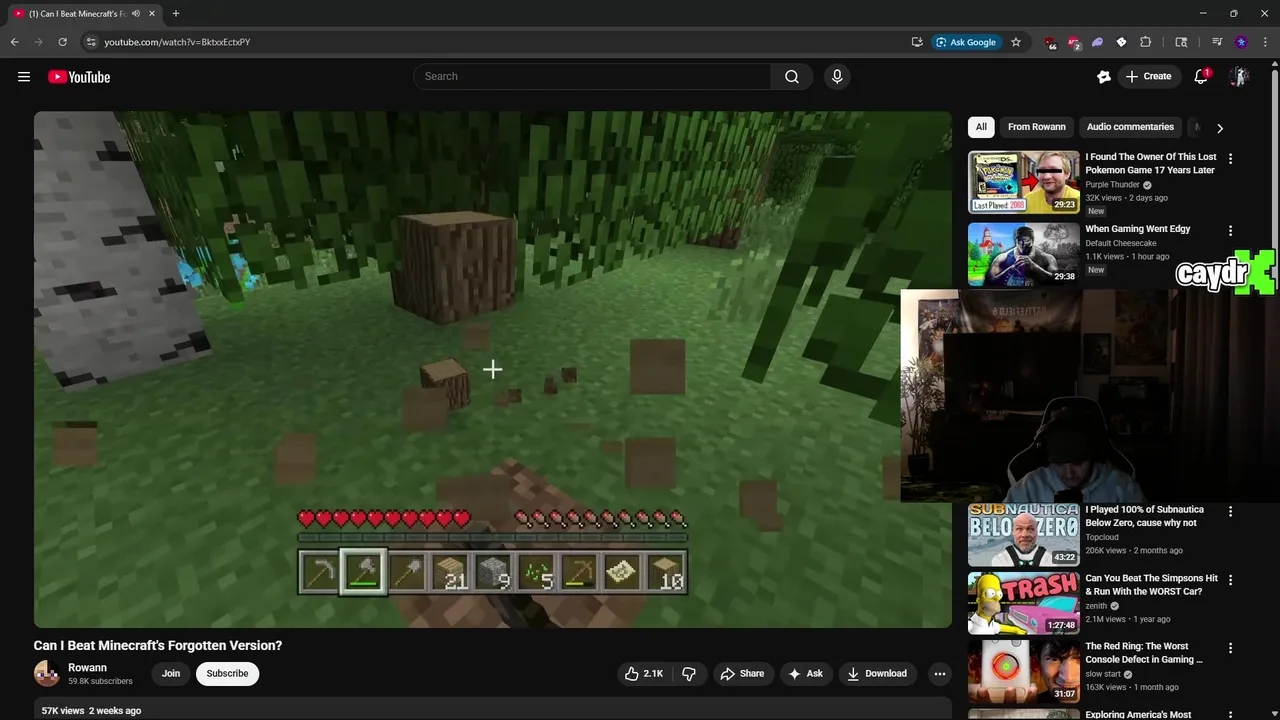The image size is (1280, 720).
Task: Open the Rowann channel avatar
Action: tap(47, 673)
